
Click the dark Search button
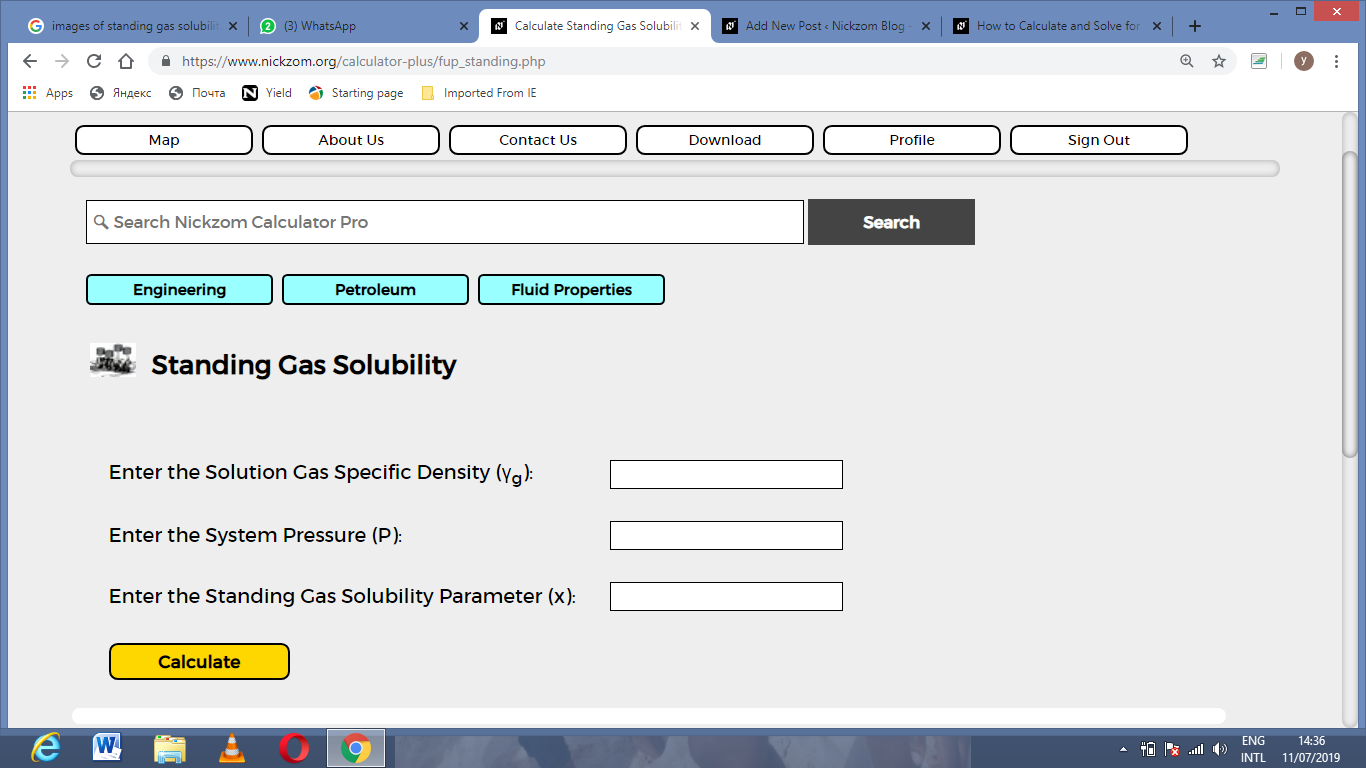click(x=891, y=222)
